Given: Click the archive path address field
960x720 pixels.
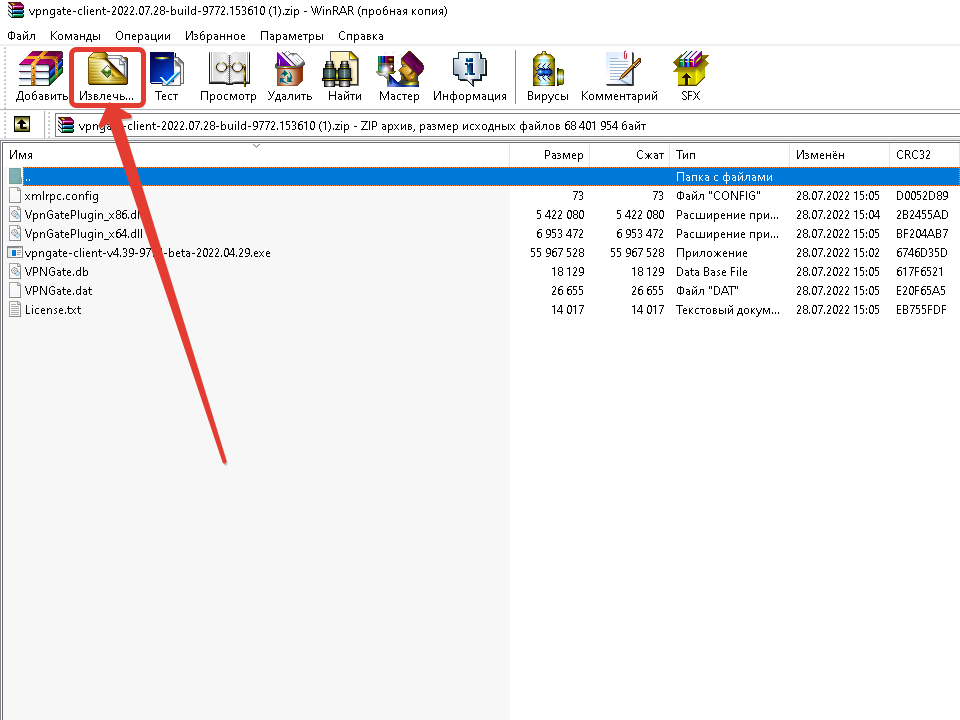Looking at the screenshot, I should (507, 126).
